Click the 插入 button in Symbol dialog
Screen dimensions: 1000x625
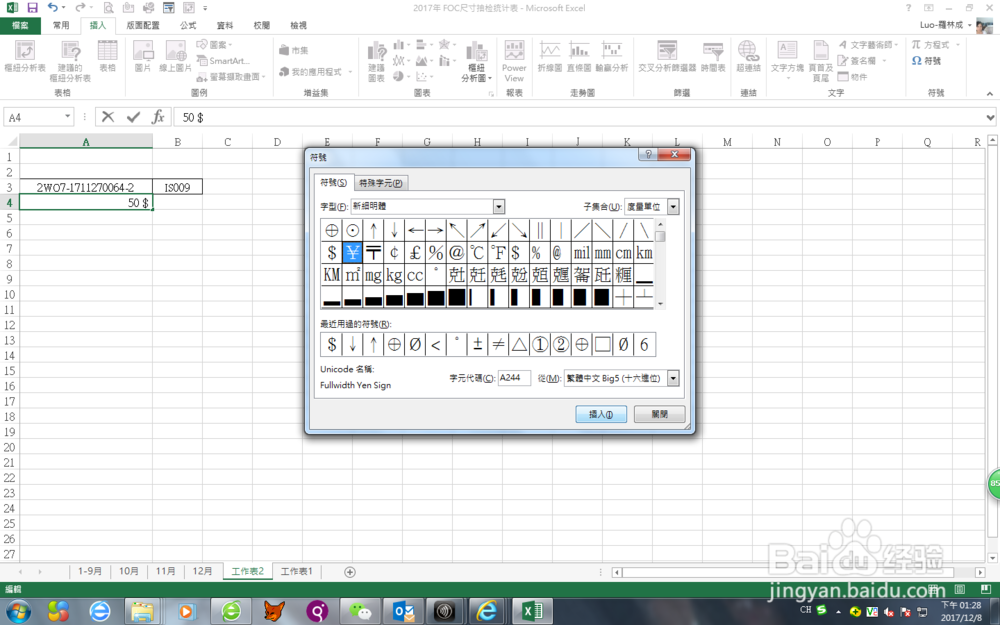click(x=601, y=414)
